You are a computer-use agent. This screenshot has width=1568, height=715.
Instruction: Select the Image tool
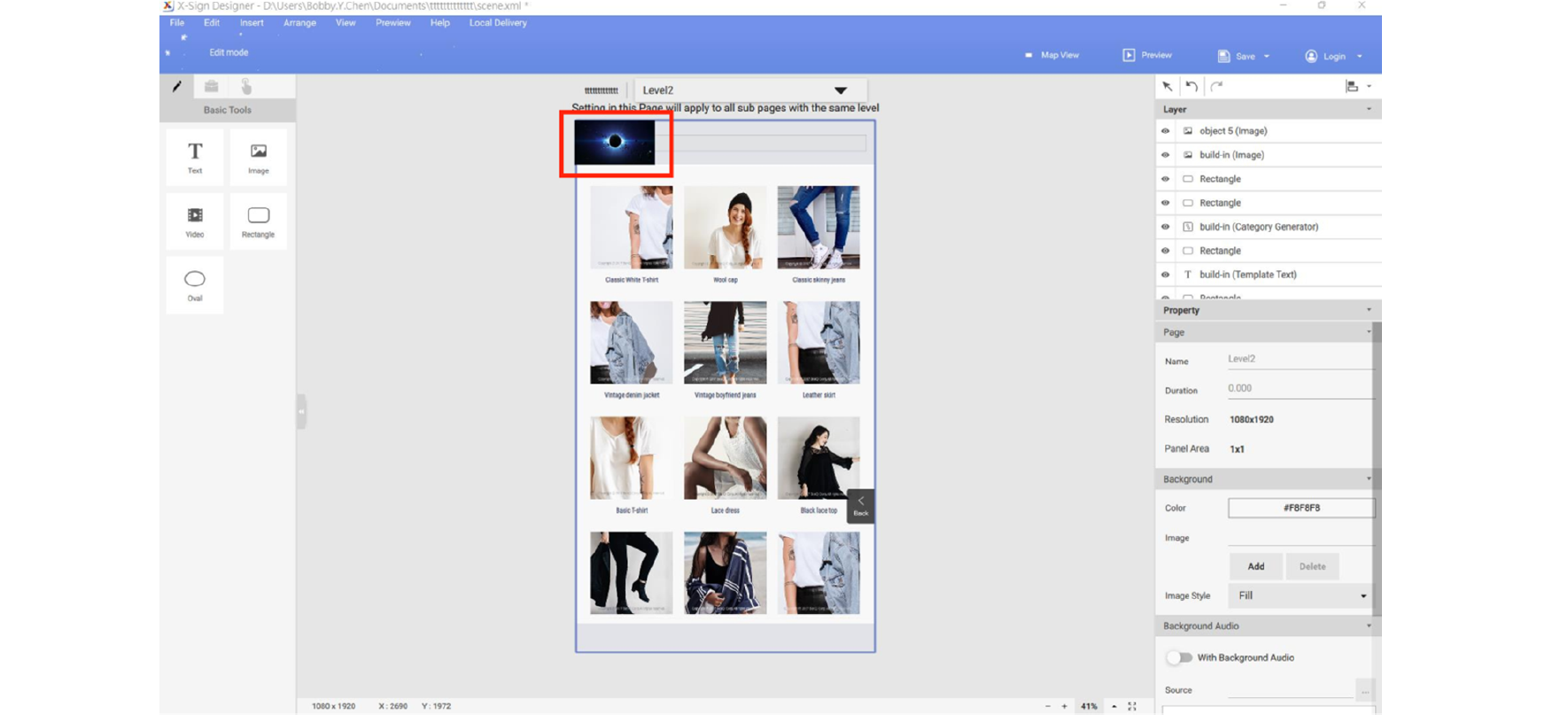click(258, 157)
